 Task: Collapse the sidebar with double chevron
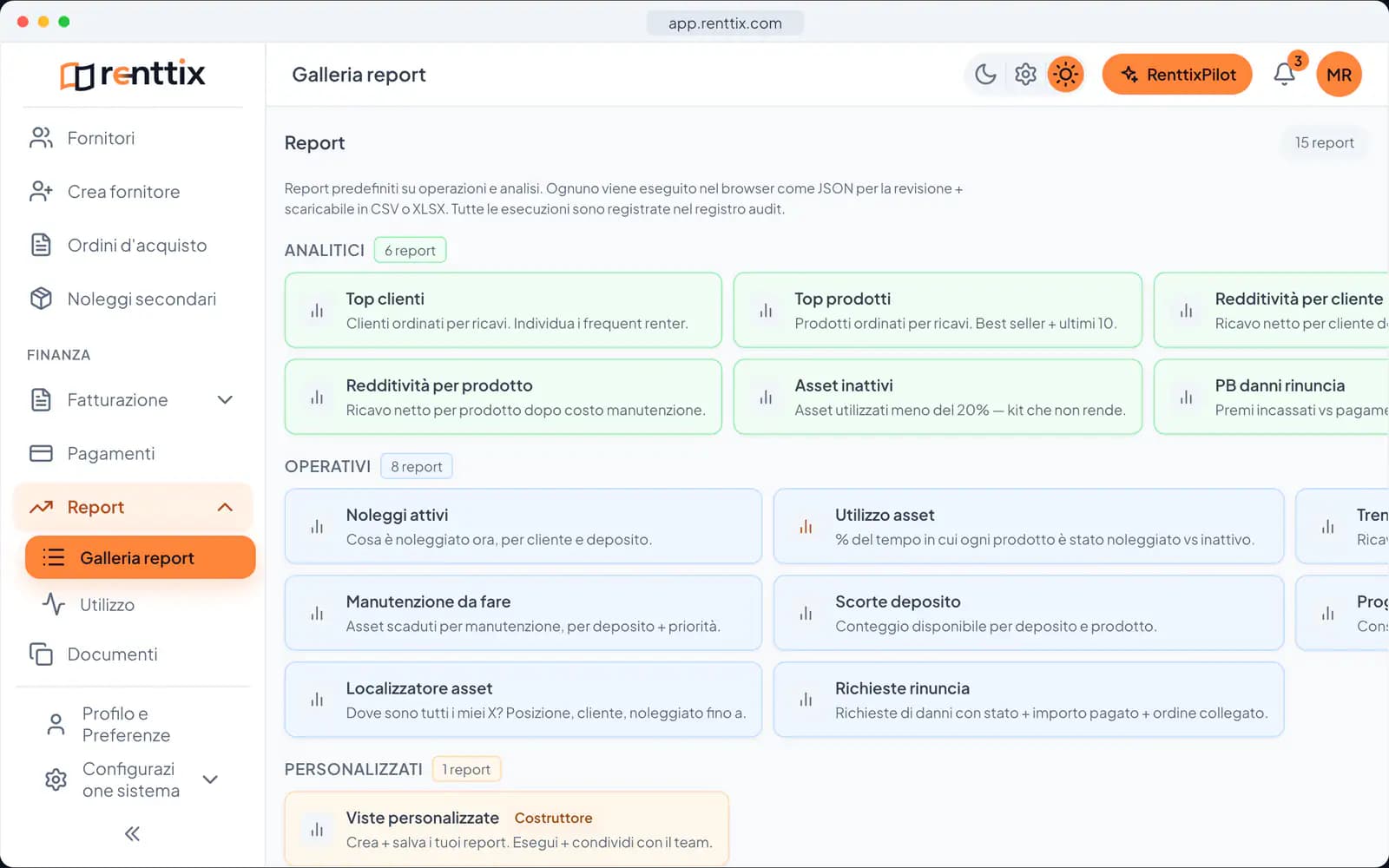(x=132, y=834)
